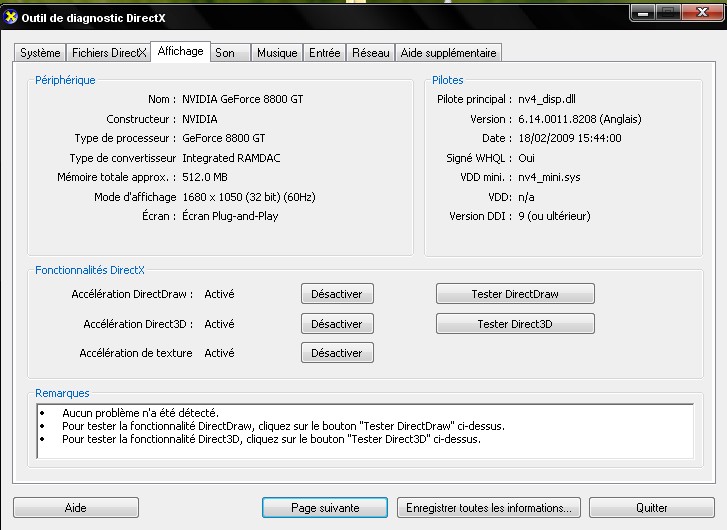Show the Réseau tab
This screenshot has height=530, width=727.
tap(371, 53)
